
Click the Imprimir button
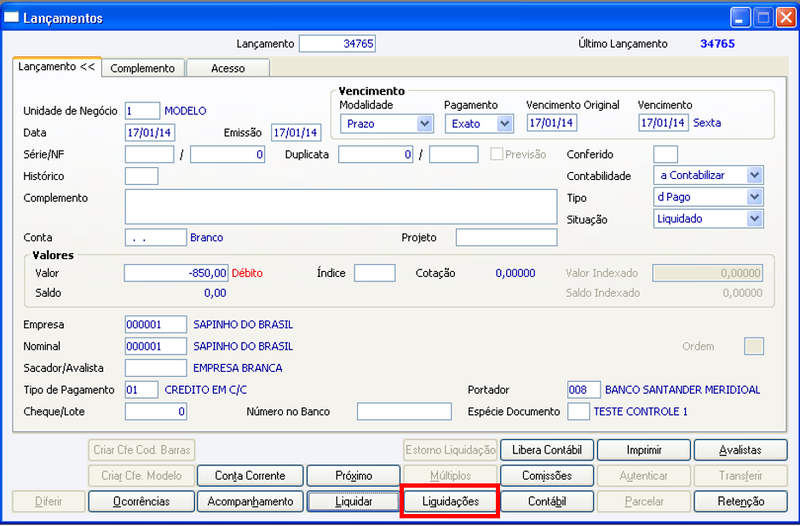click(644, 450)
